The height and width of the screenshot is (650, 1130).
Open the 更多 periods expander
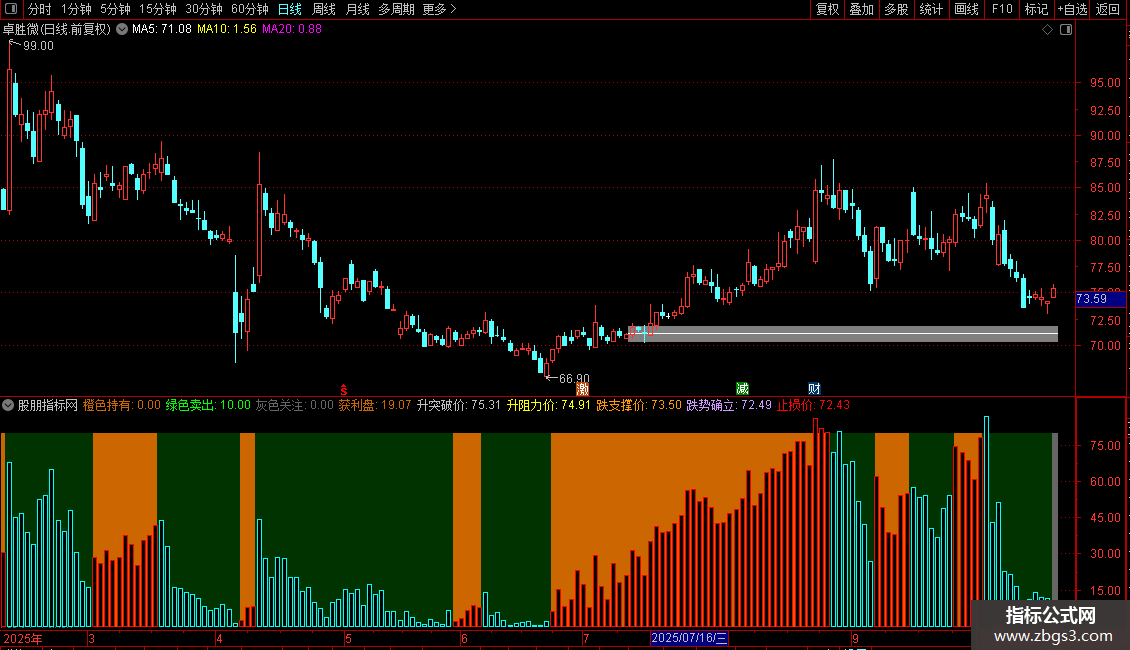click(440, 9)
